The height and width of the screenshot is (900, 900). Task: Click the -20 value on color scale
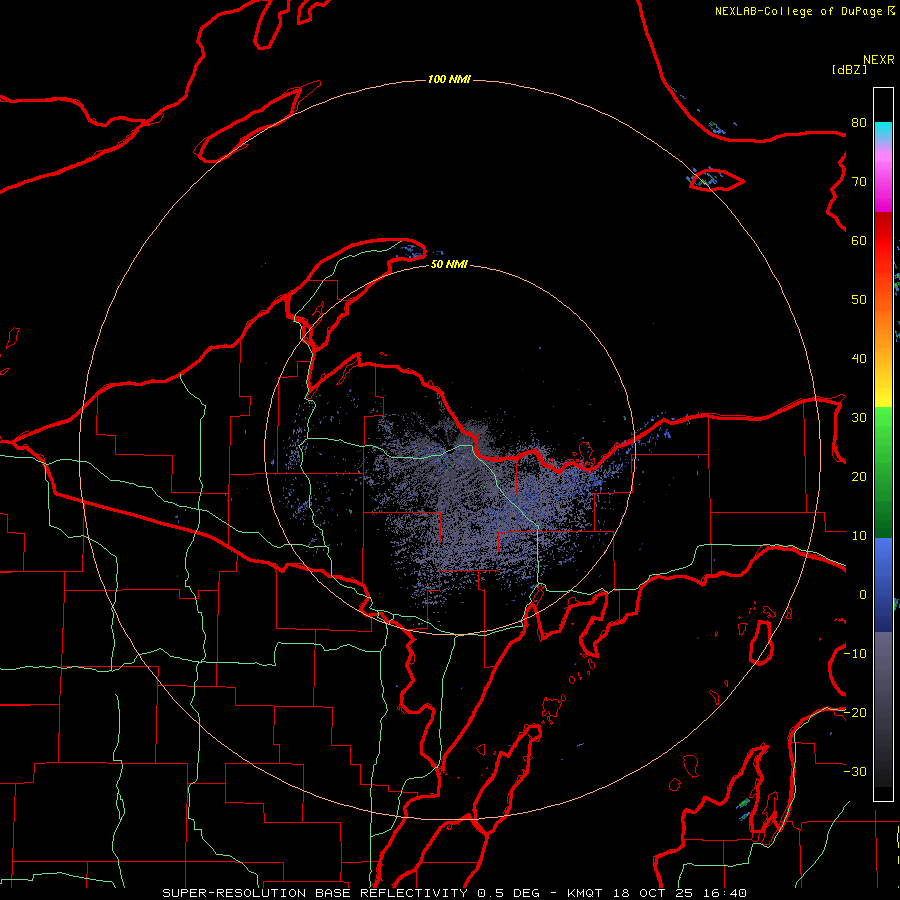pyautogui.click(x=855, y=712)
